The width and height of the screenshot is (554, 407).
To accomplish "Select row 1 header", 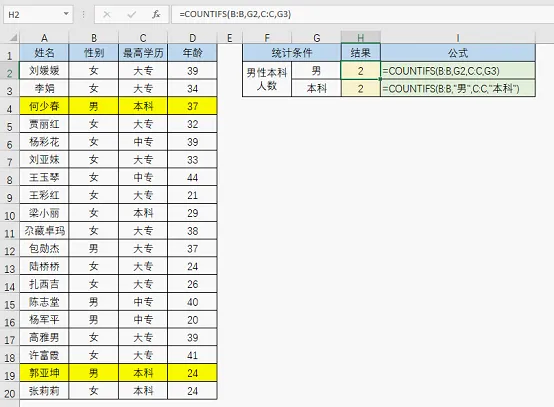I will [10, 53].
